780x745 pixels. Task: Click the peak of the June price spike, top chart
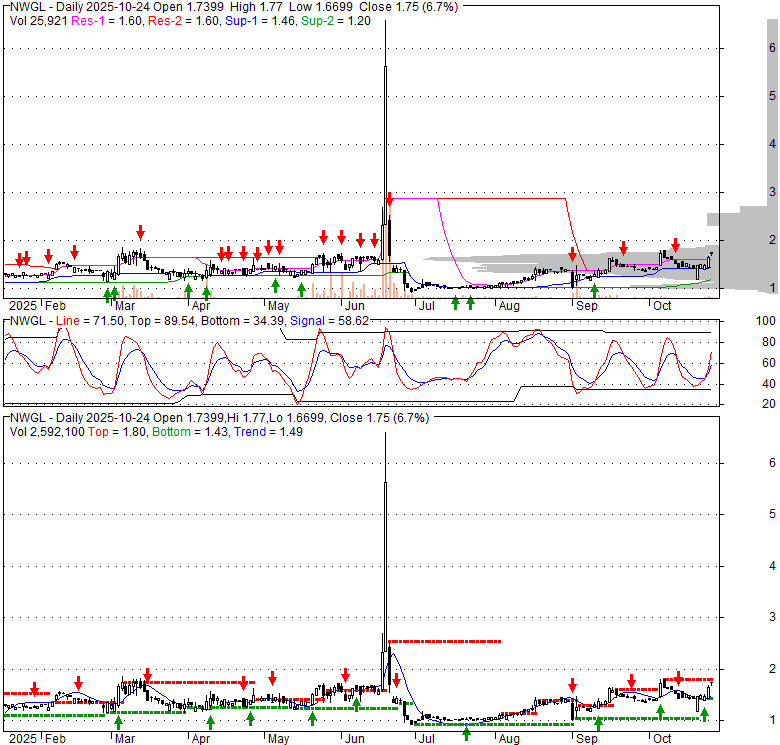coord(385,22)
